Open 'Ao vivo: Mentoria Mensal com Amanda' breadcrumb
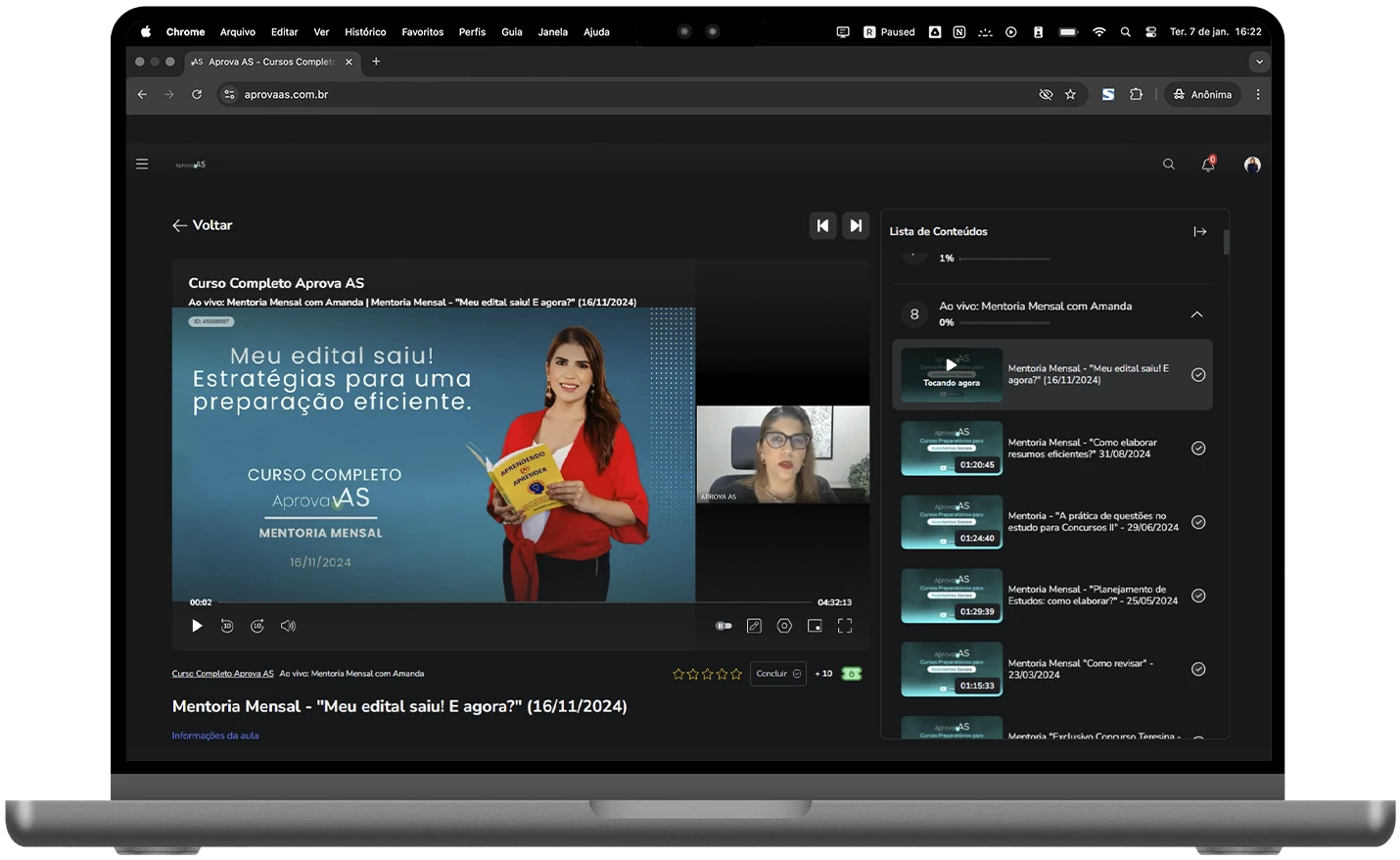Image resolution: width=1400 pixels, height=860 pixels. coord(351,674)
